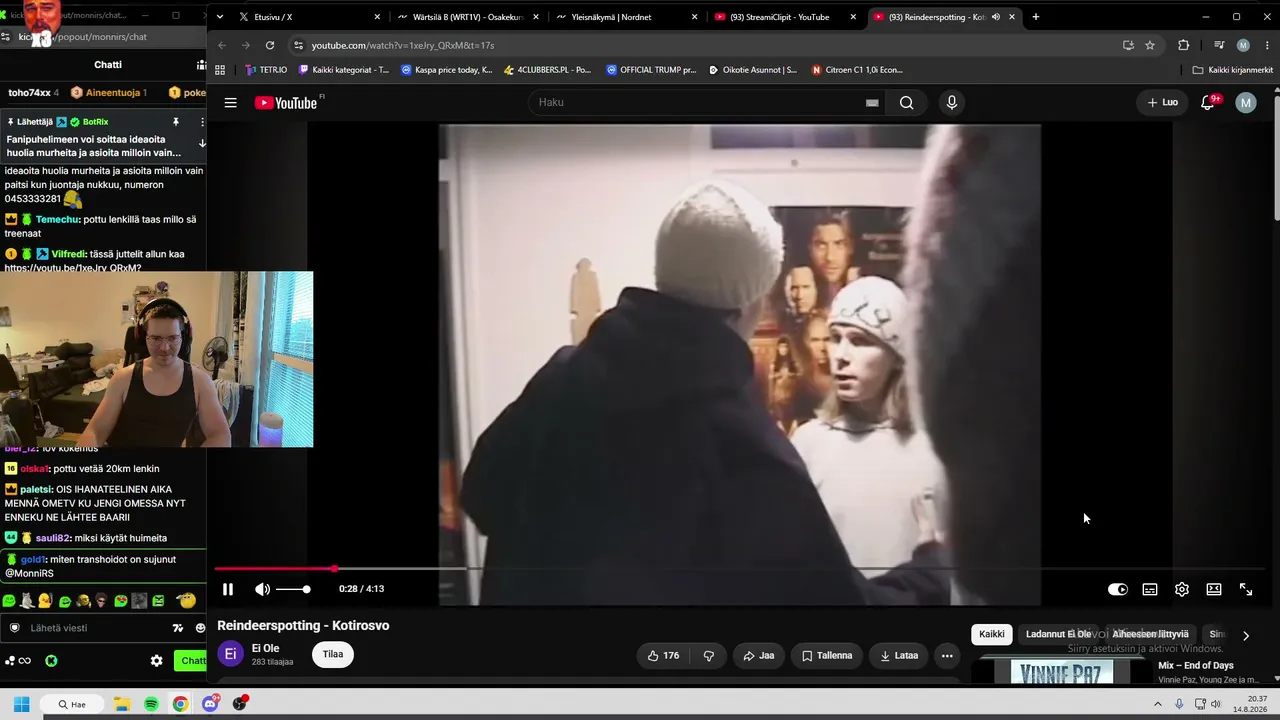Open the Ei Ole channel avatar

(231, 654)
